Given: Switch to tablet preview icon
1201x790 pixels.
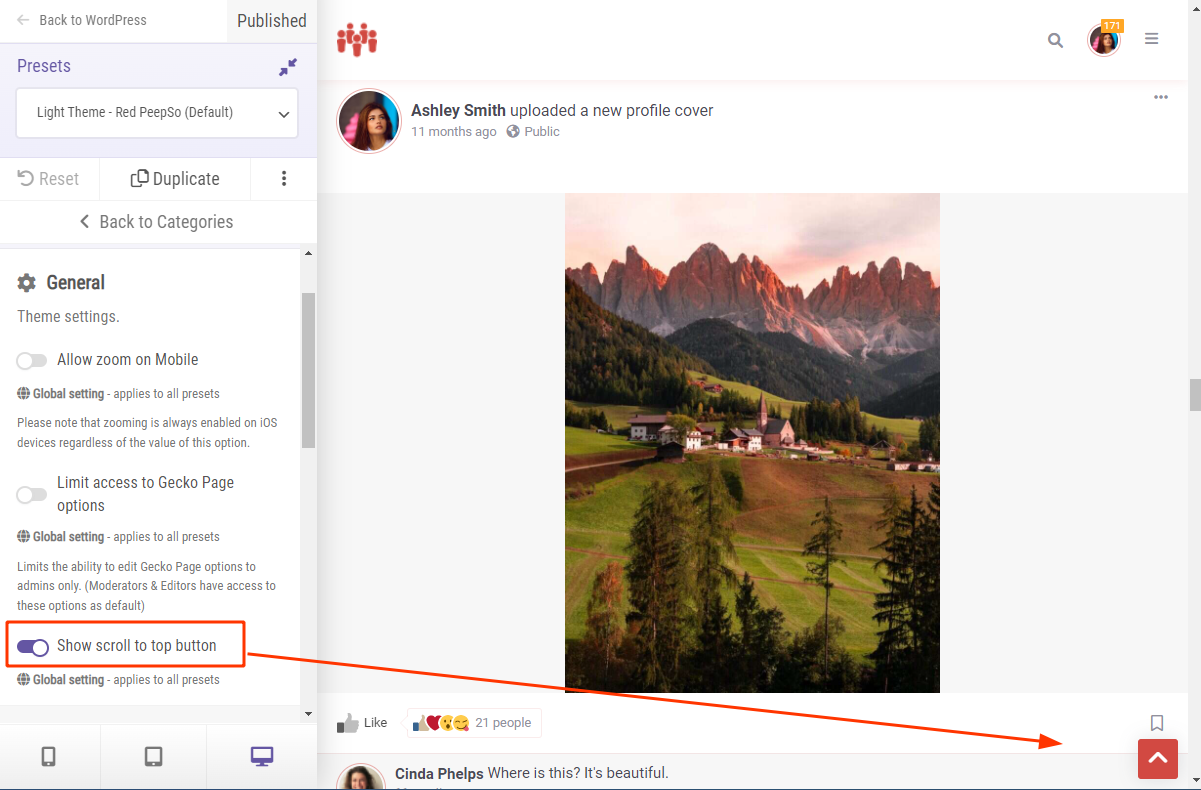Looking at the screenshot, I should pos(153,757).
